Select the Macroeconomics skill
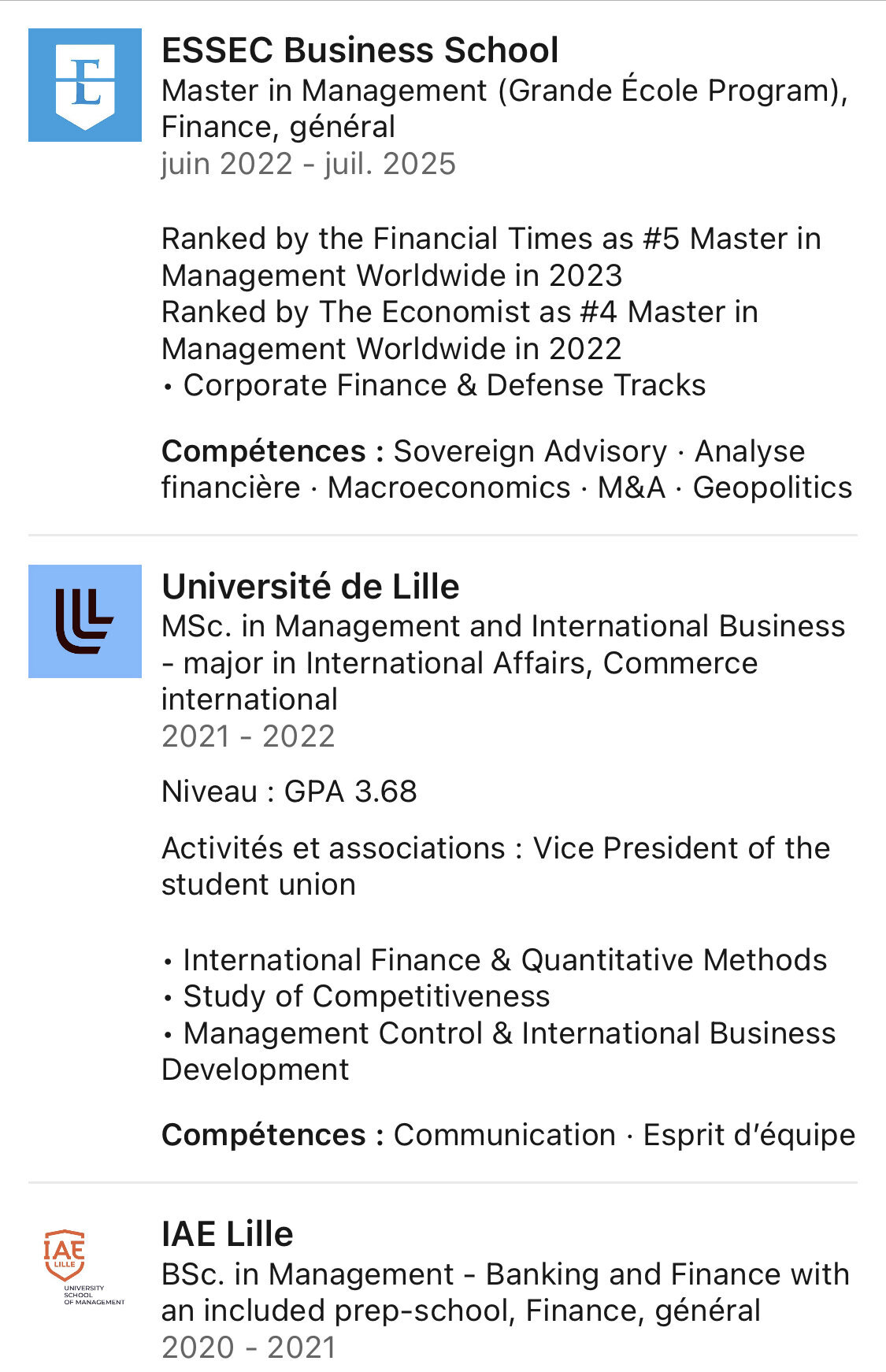886x1372 pixels. tap(449, 488)
